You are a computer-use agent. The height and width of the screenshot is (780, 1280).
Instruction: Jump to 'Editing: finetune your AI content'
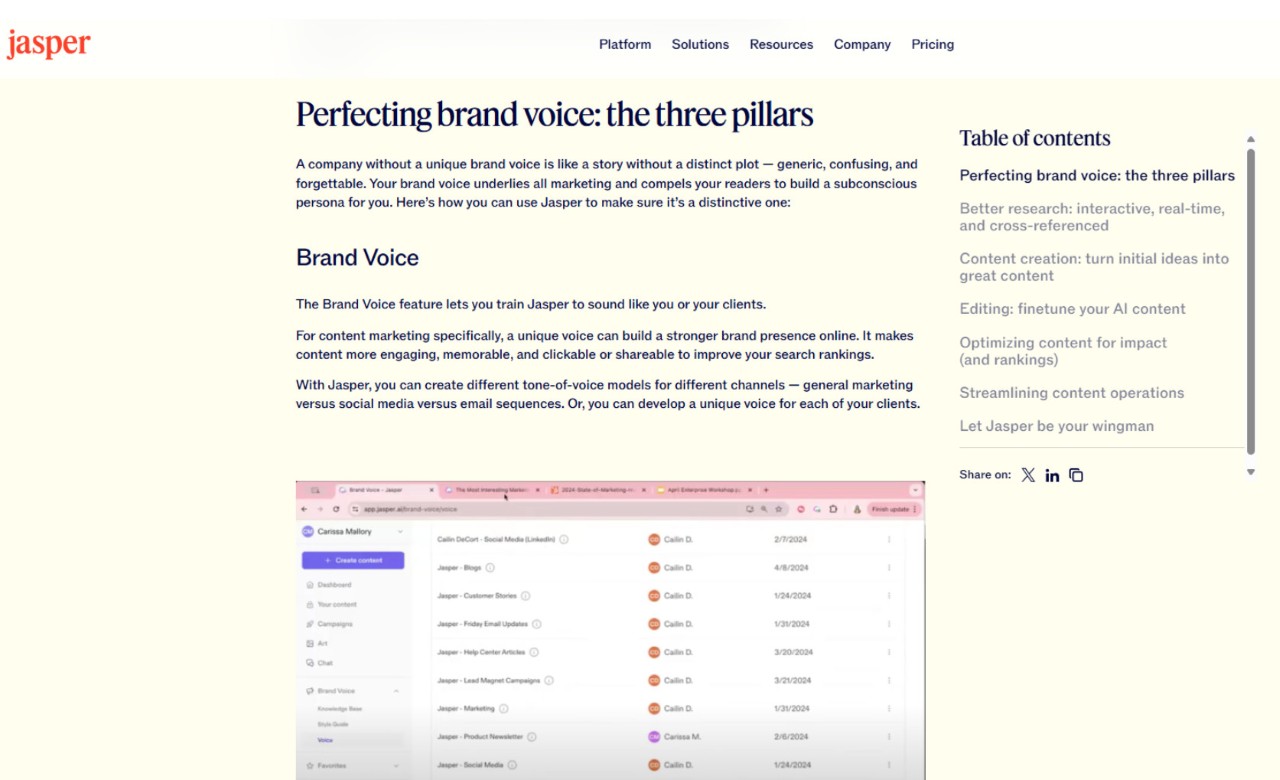1072,309
